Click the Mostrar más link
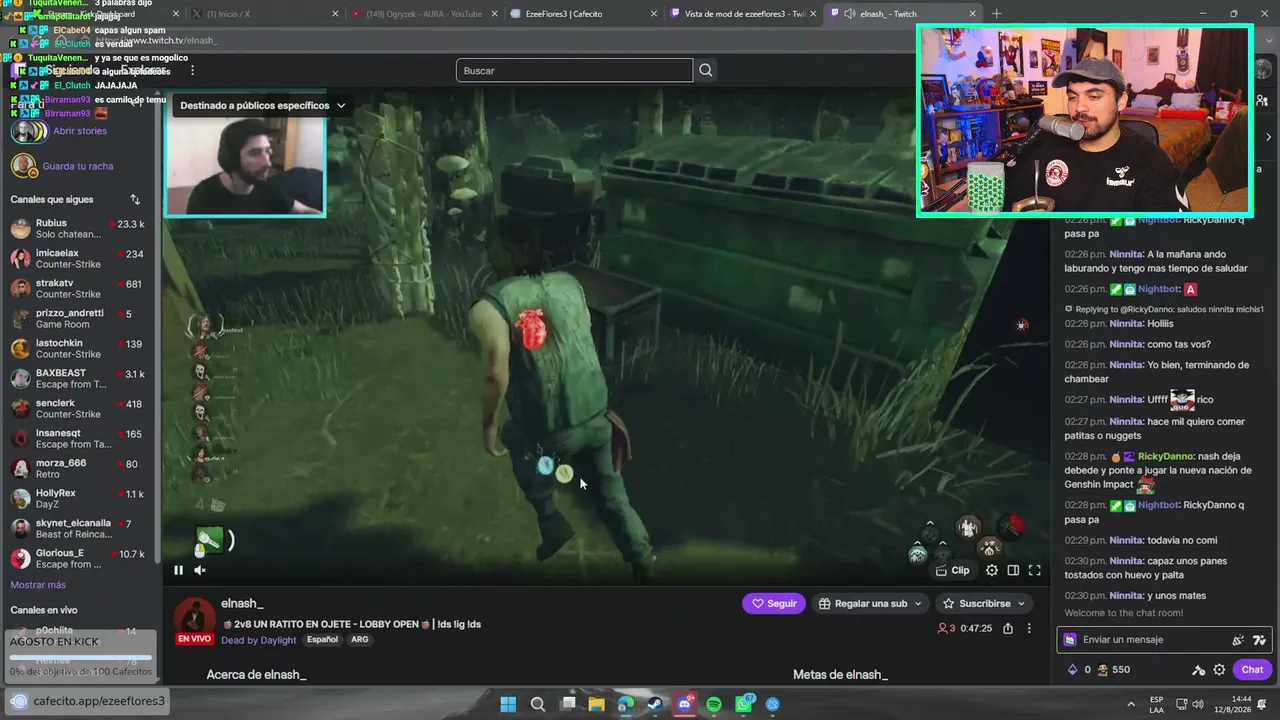 38,585
